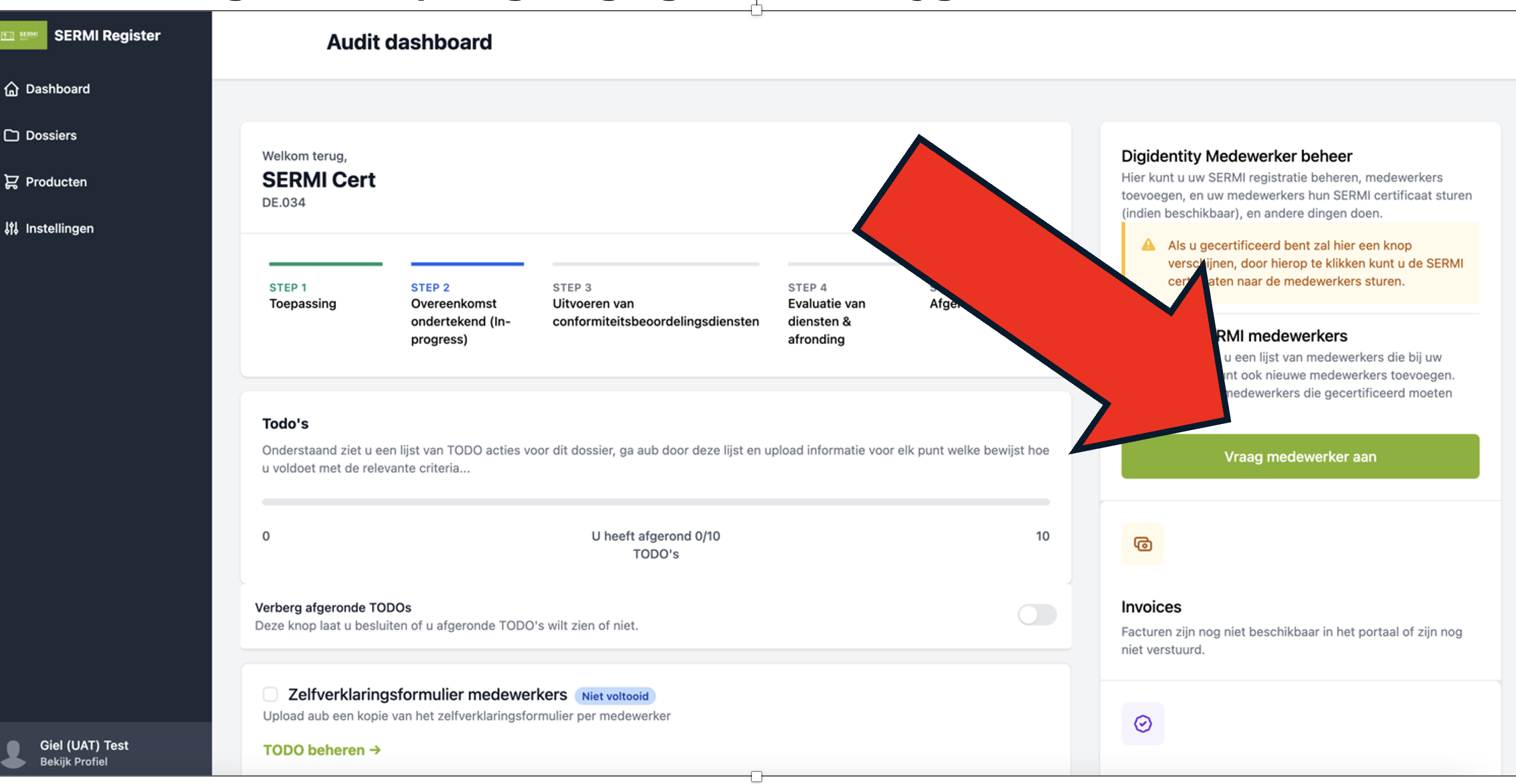Click the Dossiers folder icon

(11, 135)
